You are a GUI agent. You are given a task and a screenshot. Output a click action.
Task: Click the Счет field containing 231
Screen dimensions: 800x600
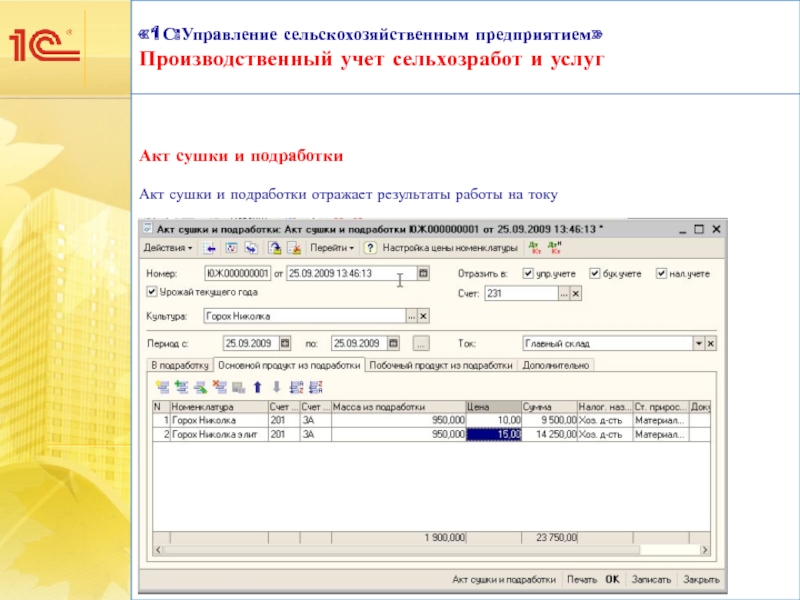point(521,293)
